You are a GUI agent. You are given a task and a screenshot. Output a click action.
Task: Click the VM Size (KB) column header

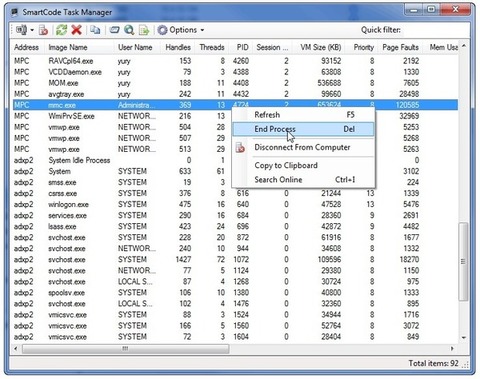[320, 47]
